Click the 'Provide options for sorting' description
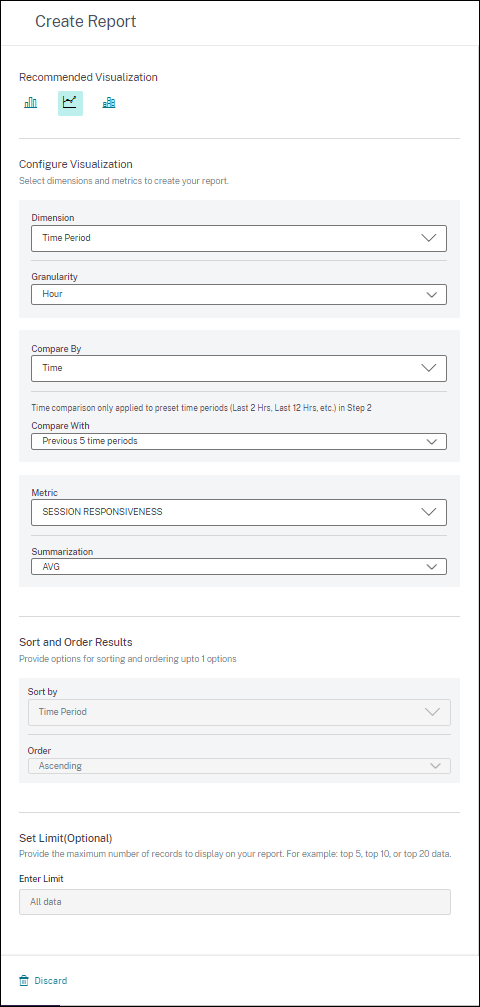Screen dimensions: 480x1007 pos(128,659)
